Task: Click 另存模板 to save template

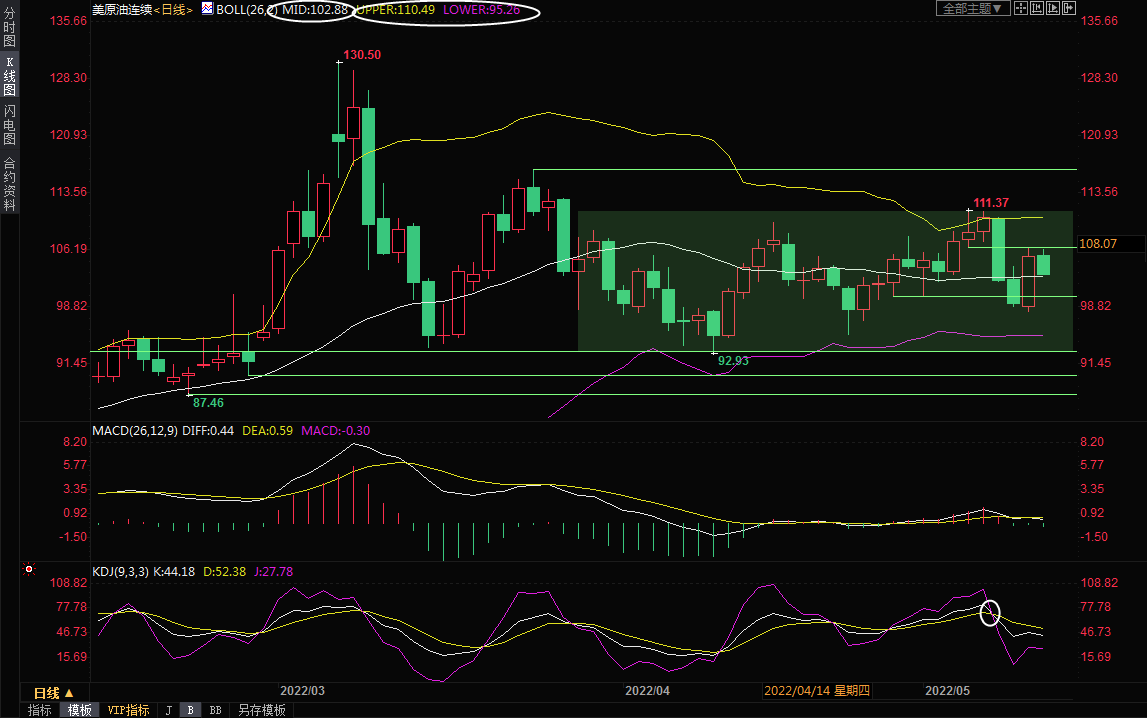Action: click(261, 710)
